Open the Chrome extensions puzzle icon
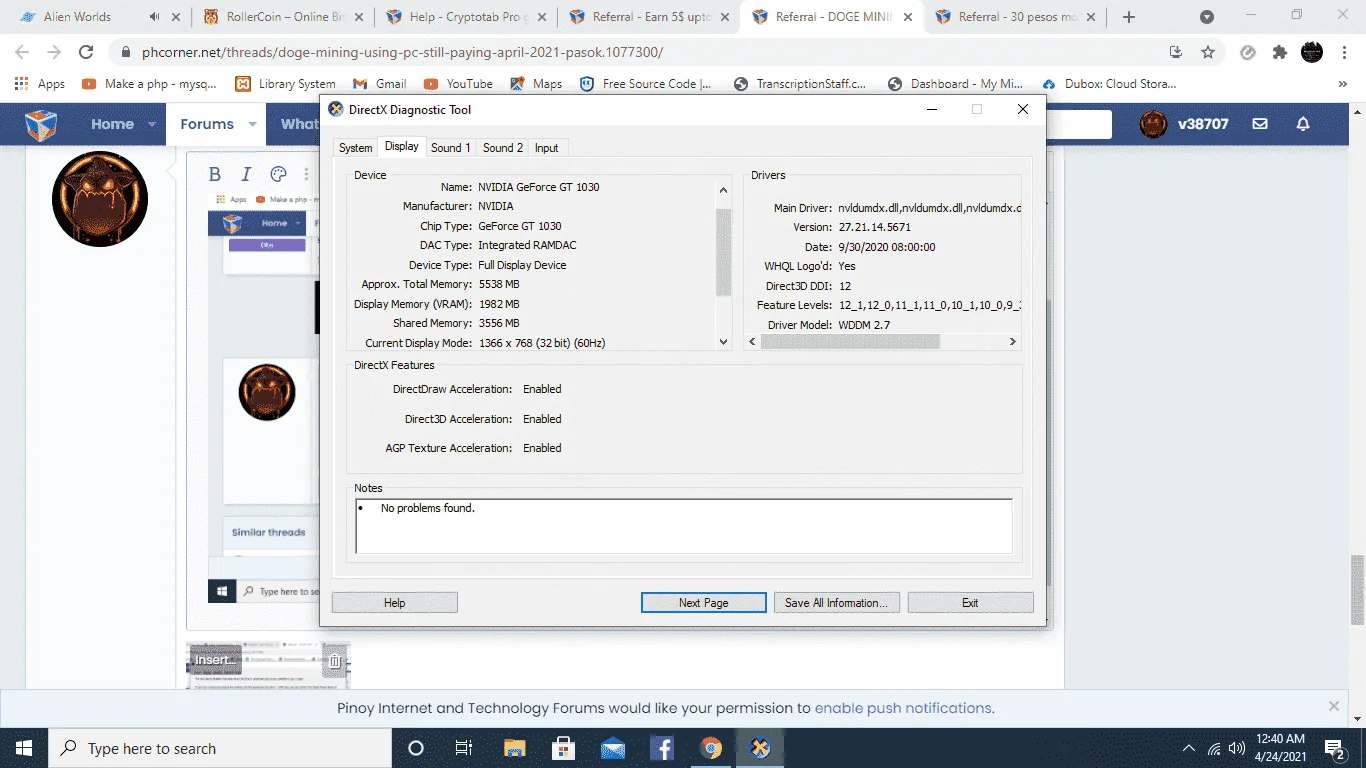The image size is (1366, 768). point(1280,52)
